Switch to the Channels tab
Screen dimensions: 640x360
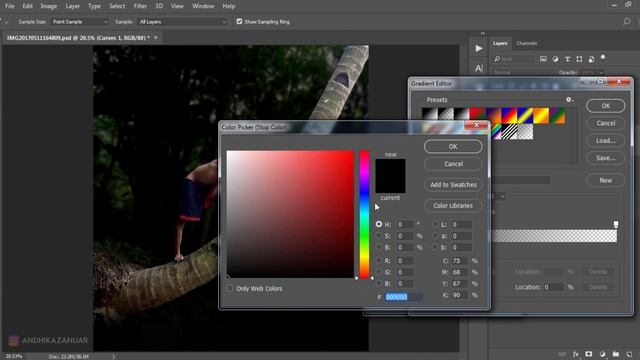(x=527, y=43)
